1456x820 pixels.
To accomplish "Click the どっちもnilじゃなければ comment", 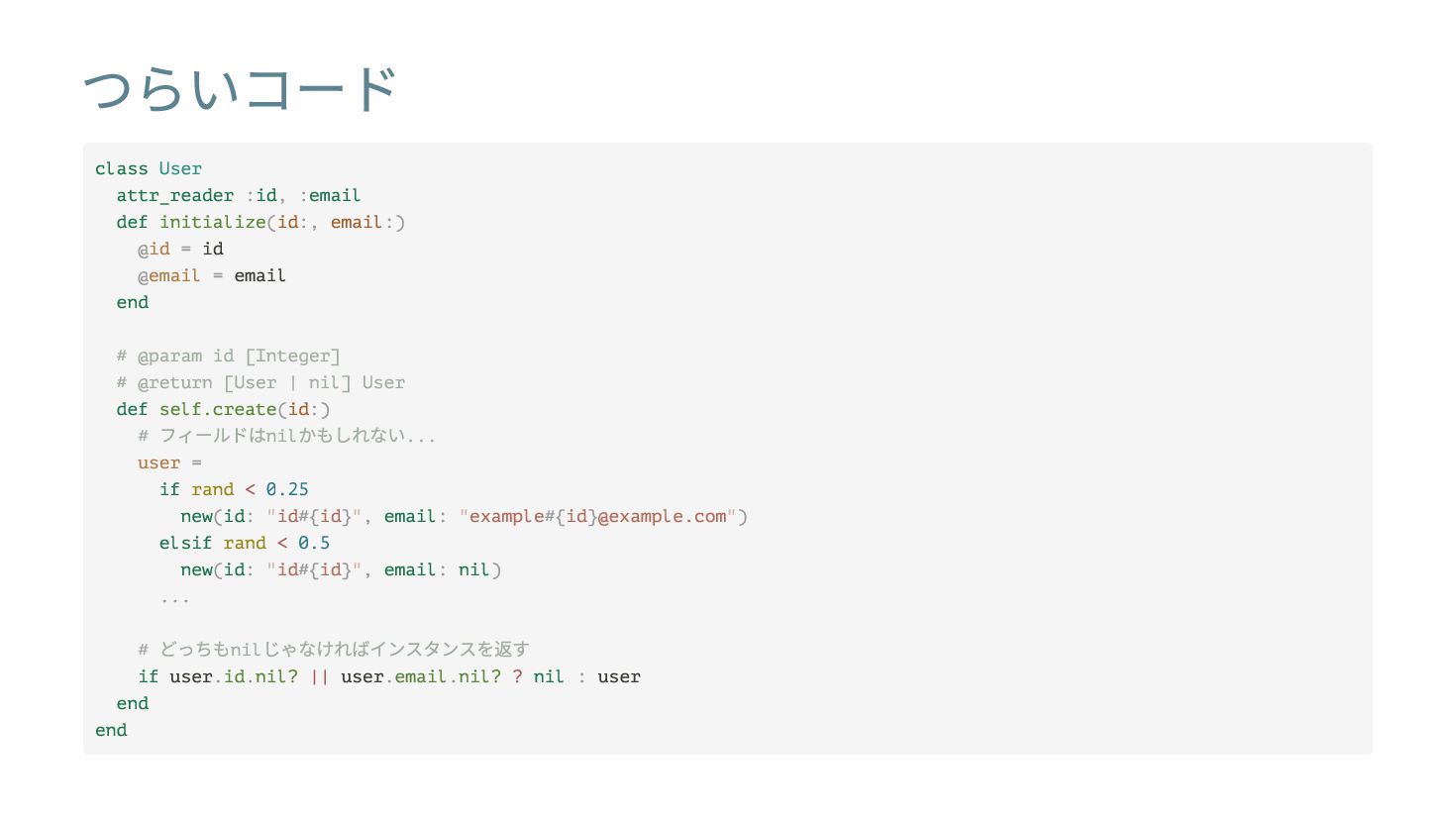I will point(334,650).
